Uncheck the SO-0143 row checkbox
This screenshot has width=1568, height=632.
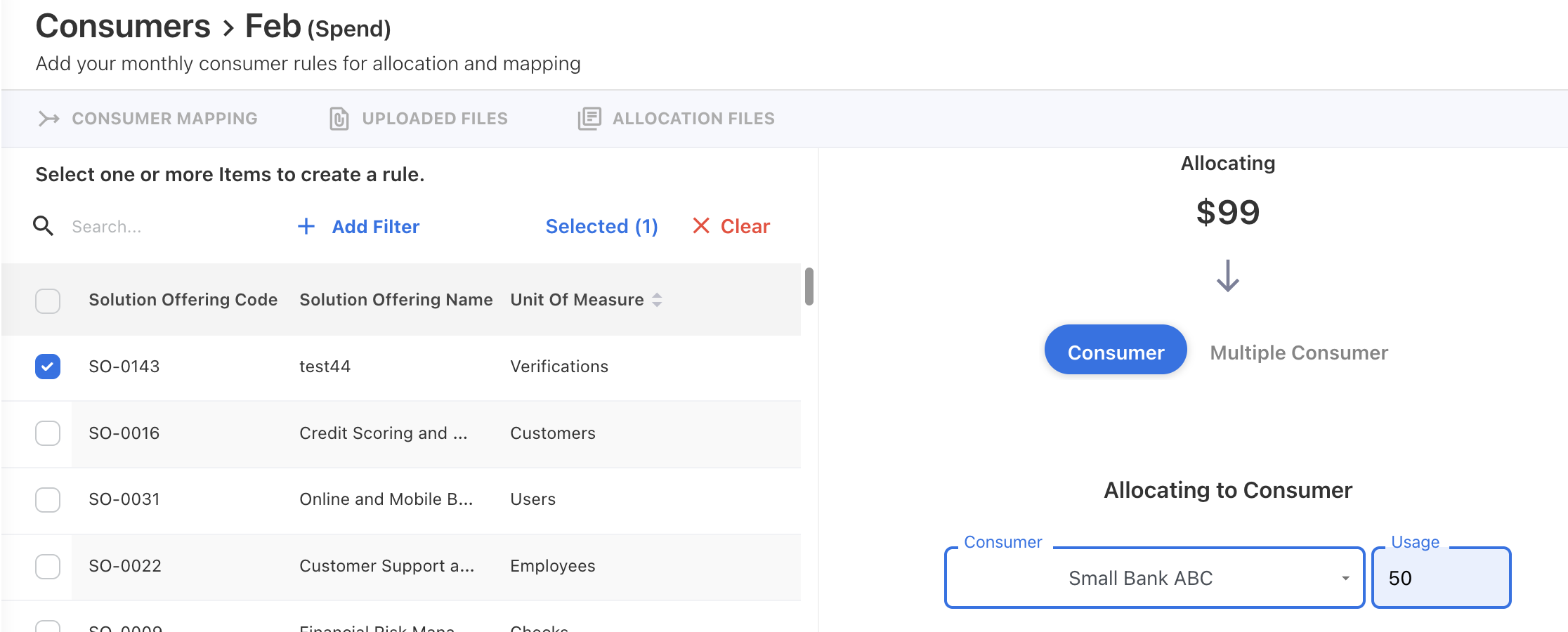(48, 367)
